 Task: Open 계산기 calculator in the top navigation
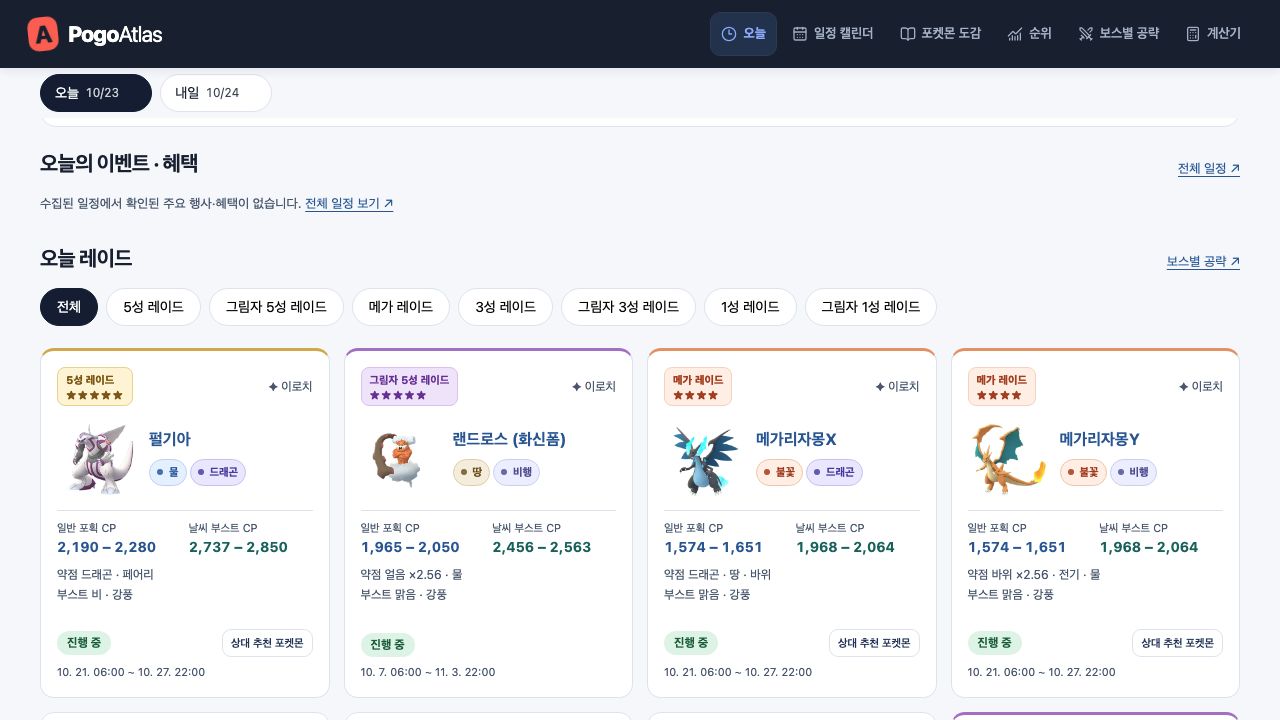tap(1213, 34)
